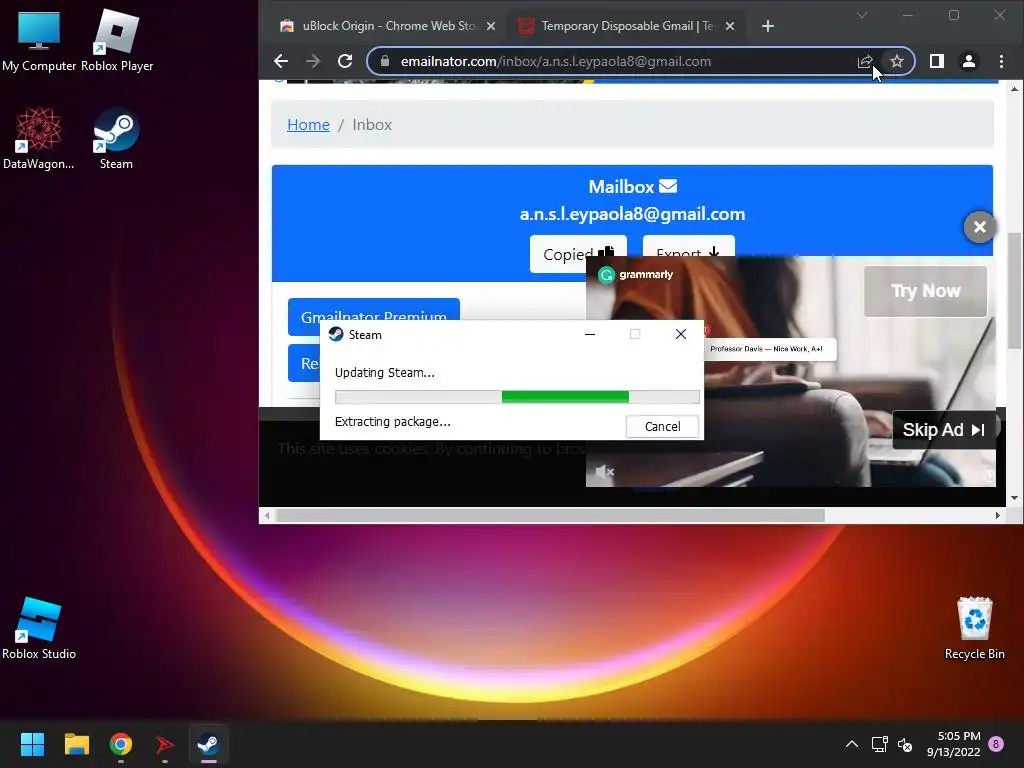Select the Roblox Studio desktop shortcut
The image size is (1024, 768).
click(39, 628)
